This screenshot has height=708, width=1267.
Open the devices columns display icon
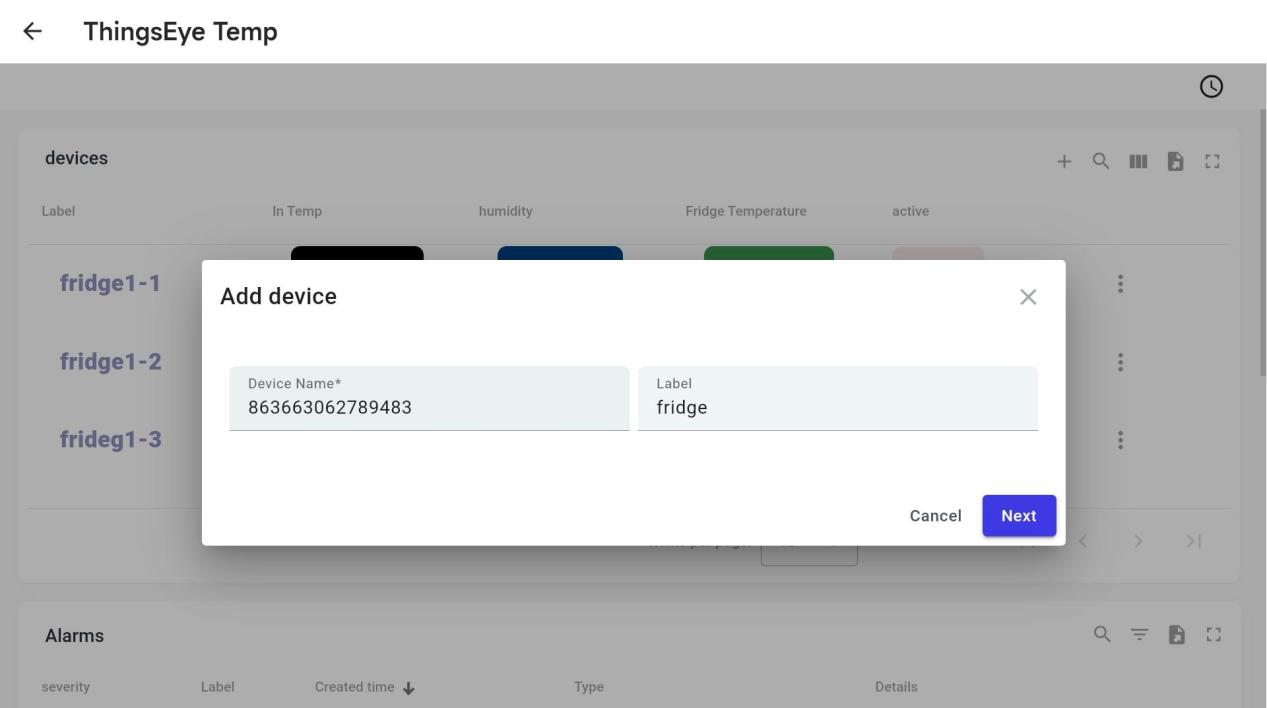1137,161
